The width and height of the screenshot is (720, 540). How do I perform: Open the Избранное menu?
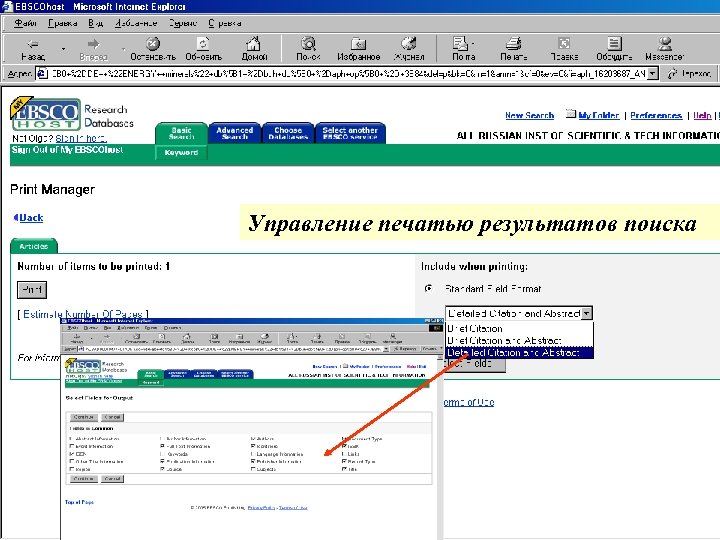(x=136, y=23)
